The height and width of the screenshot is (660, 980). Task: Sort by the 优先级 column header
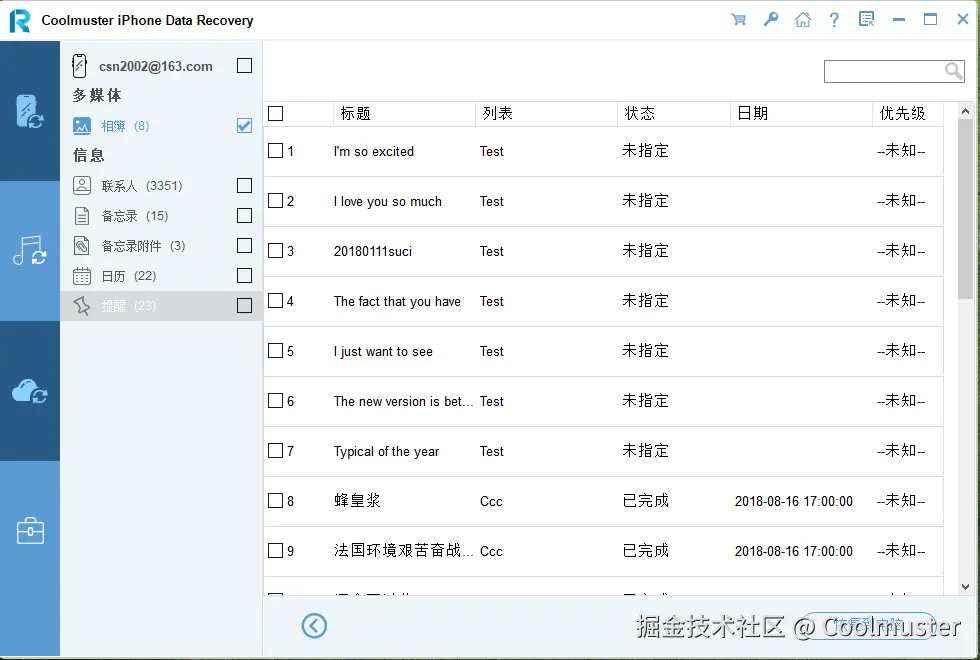[x=908, y=114]
